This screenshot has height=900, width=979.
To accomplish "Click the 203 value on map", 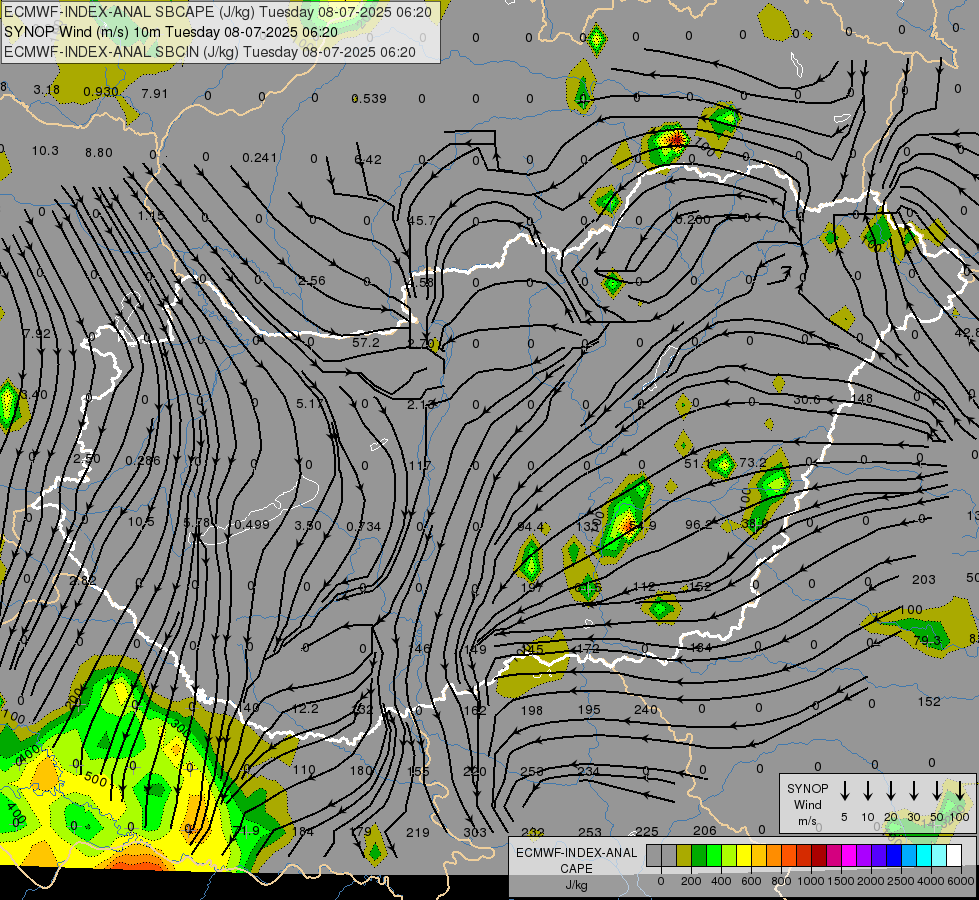I will click(923, 580).
